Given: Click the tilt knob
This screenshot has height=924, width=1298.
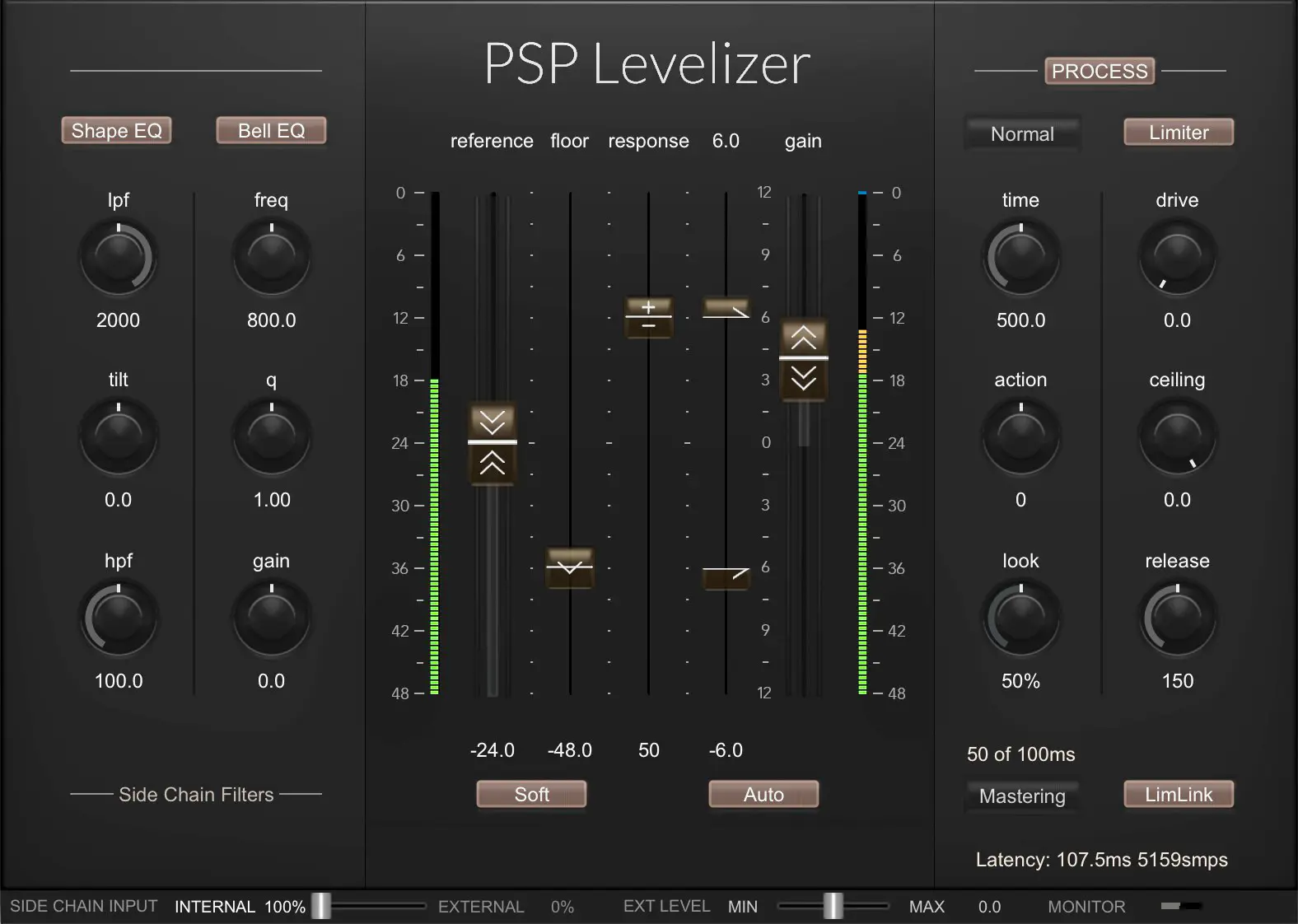Looking at the screenshot, I should [119, 438].
